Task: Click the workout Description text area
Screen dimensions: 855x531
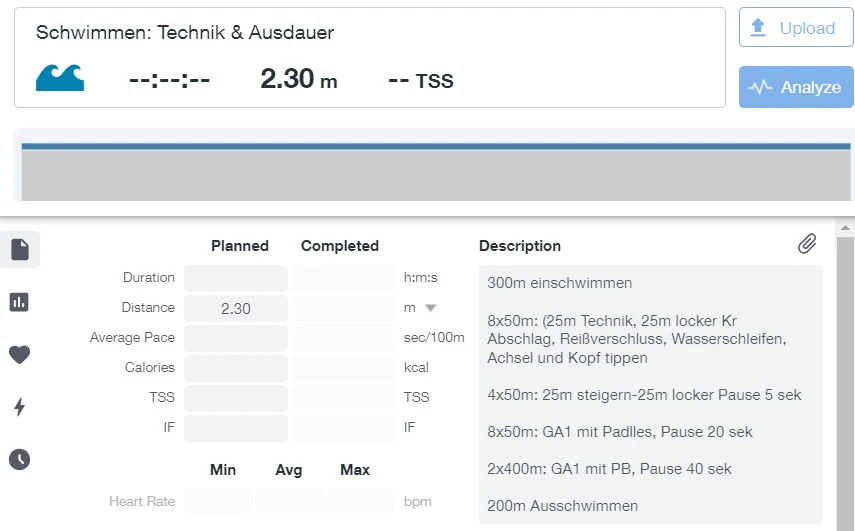Action: 651,394
